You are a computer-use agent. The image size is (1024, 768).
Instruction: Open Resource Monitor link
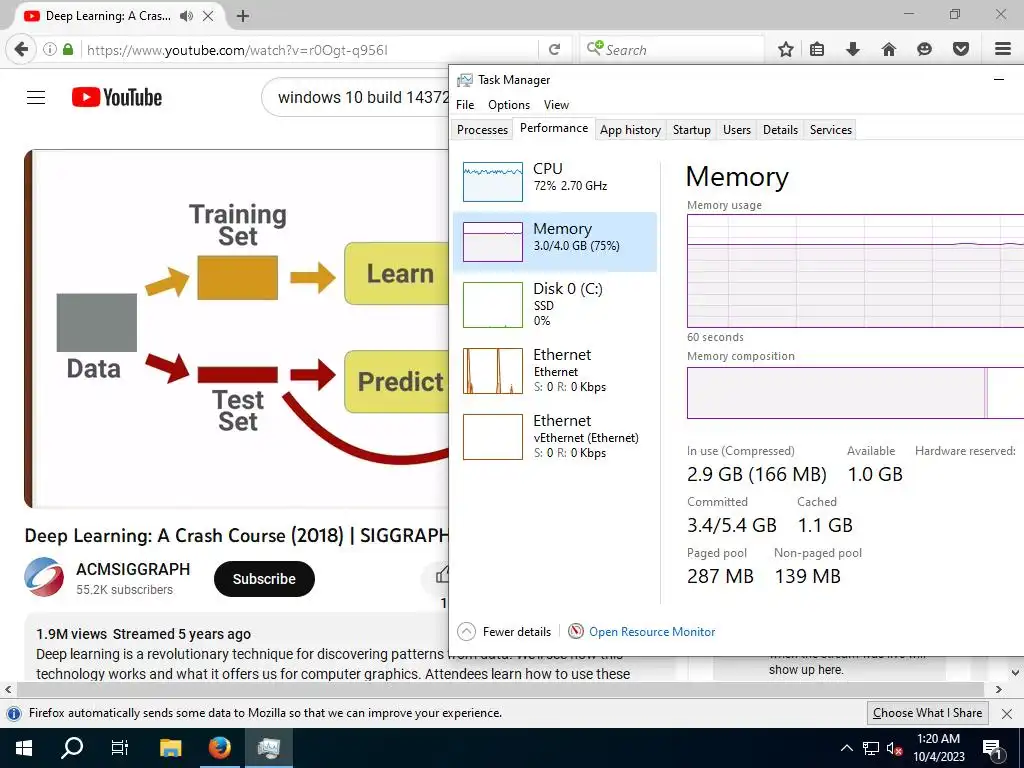(x=641, y=632)
